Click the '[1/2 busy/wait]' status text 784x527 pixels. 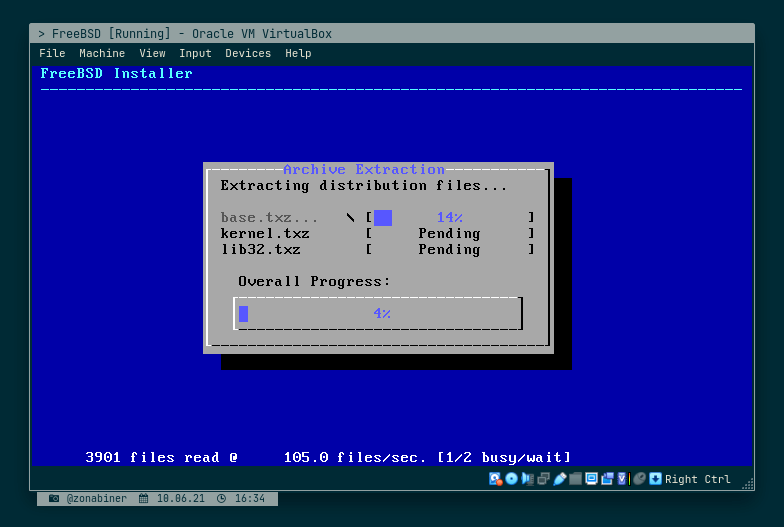pos(504,458)
